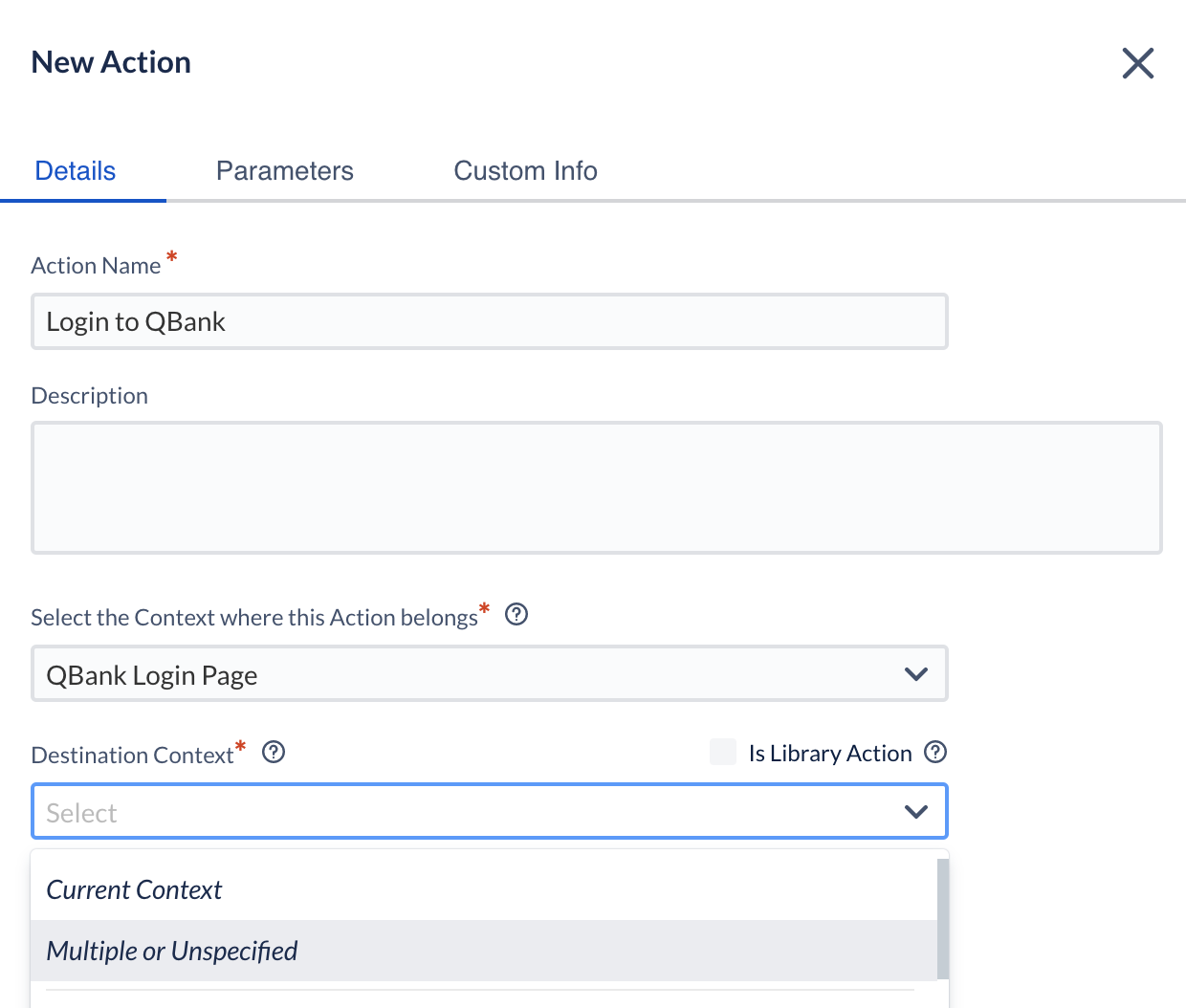
Task: Click the dropdown list scrollbar
Action: 942,918
